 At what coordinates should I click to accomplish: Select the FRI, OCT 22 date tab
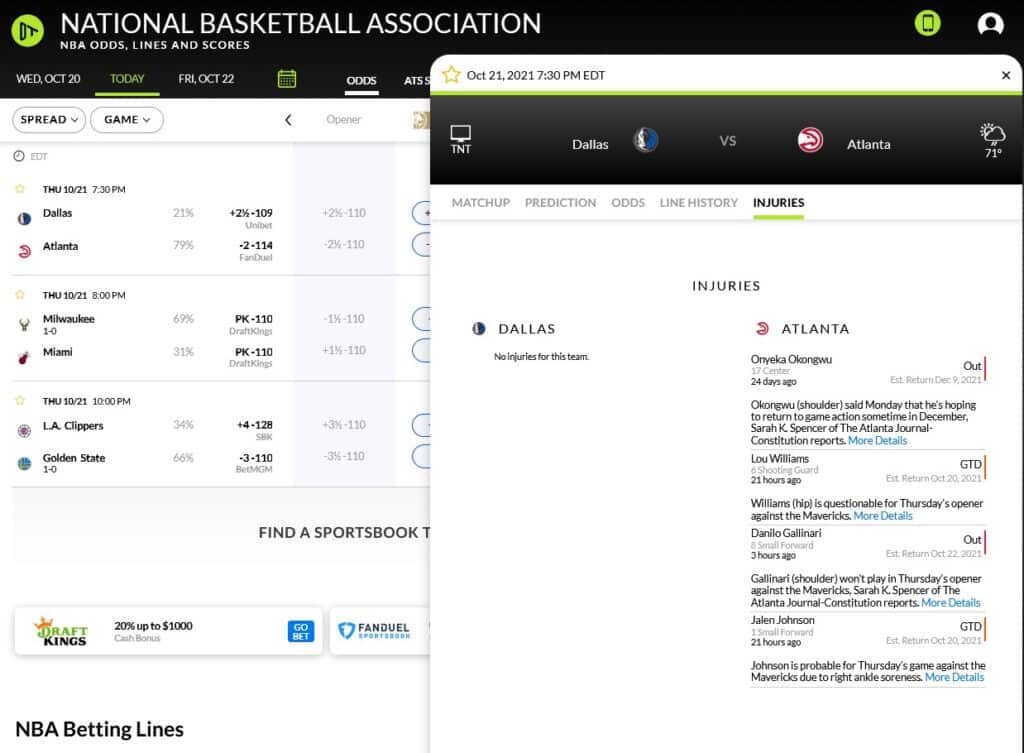click(206, 78)
